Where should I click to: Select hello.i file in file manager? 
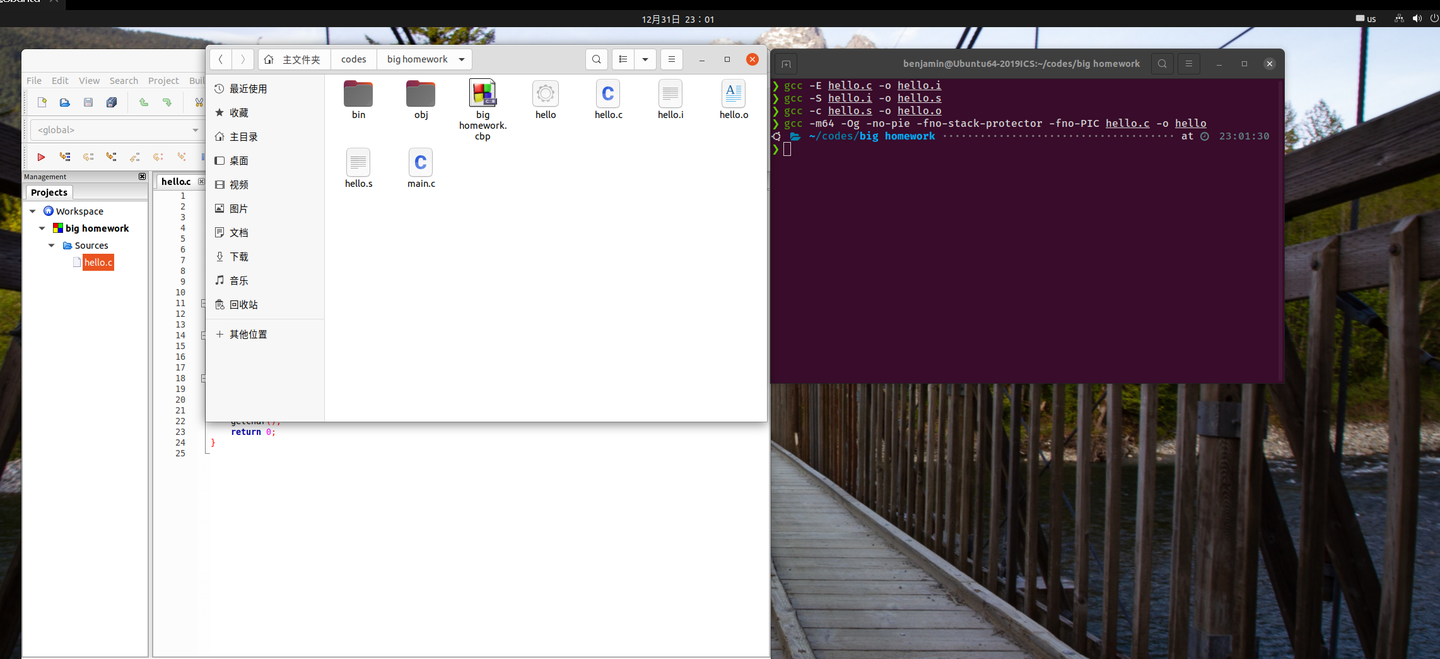click(670, 100)
